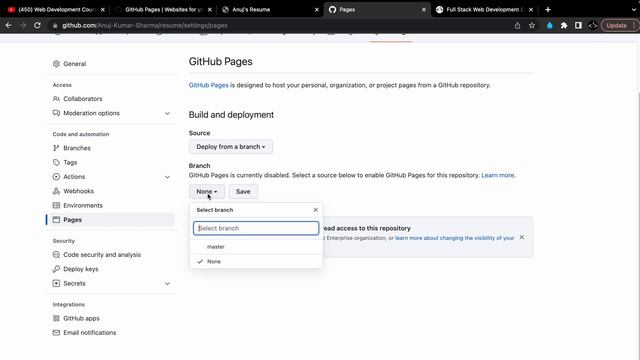The height and width of the screenshot is (360, 640).
Task: Open a new browser tab
Action: (548, 9)
